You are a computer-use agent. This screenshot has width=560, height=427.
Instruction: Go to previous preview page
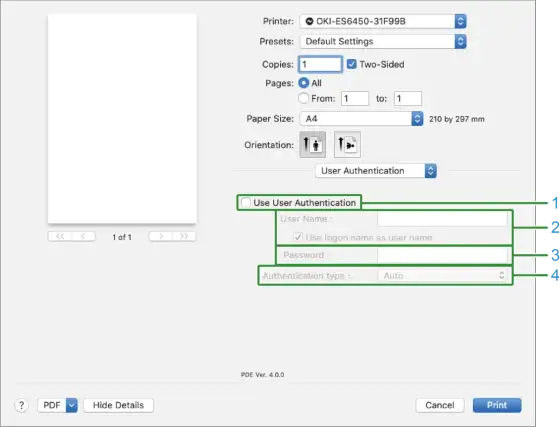coord(83,236)
